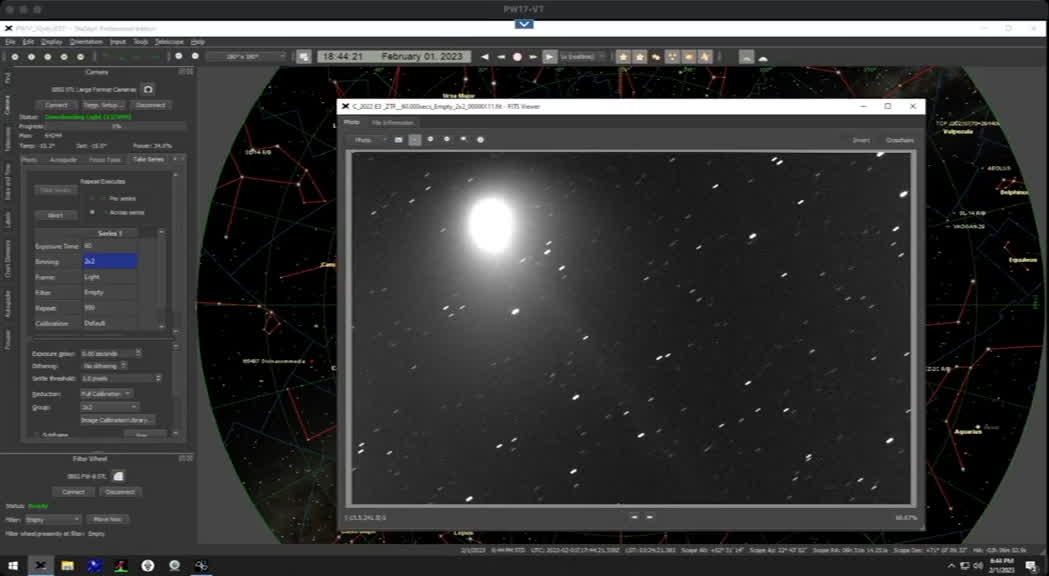Go to next image in FITS Viewer
The image size is (1049, 576).
pos(650,516)
